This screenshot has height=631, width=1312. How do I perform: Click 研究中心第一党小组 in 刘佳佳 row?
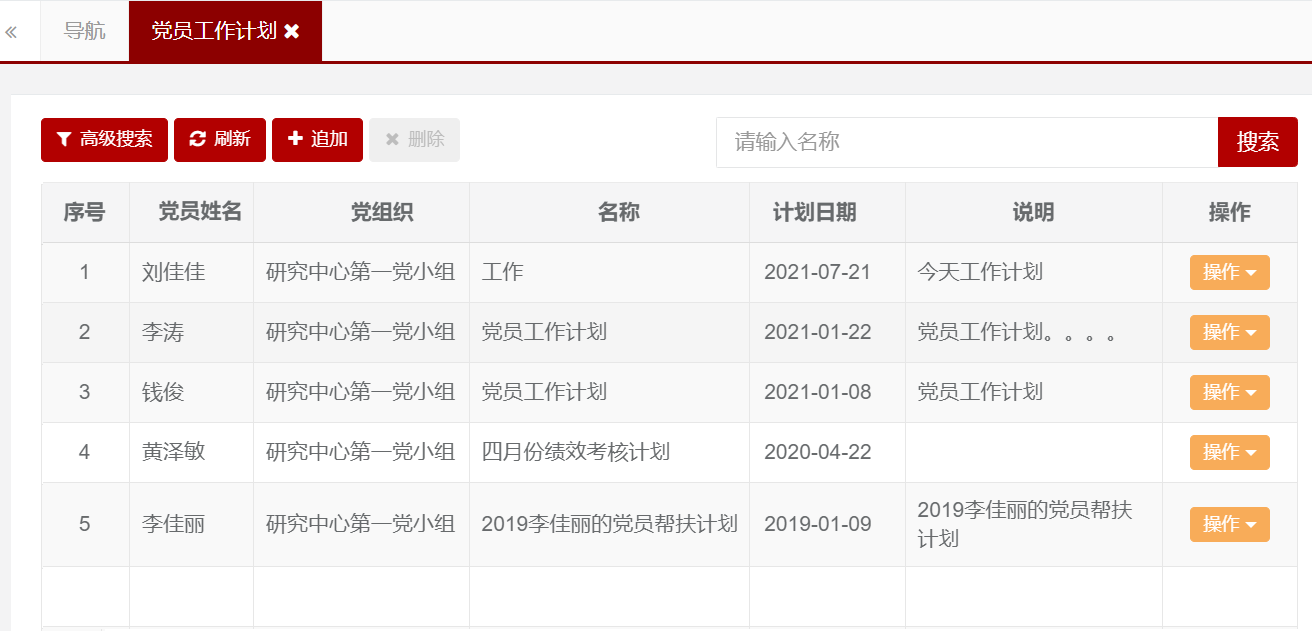coord(361,272)
